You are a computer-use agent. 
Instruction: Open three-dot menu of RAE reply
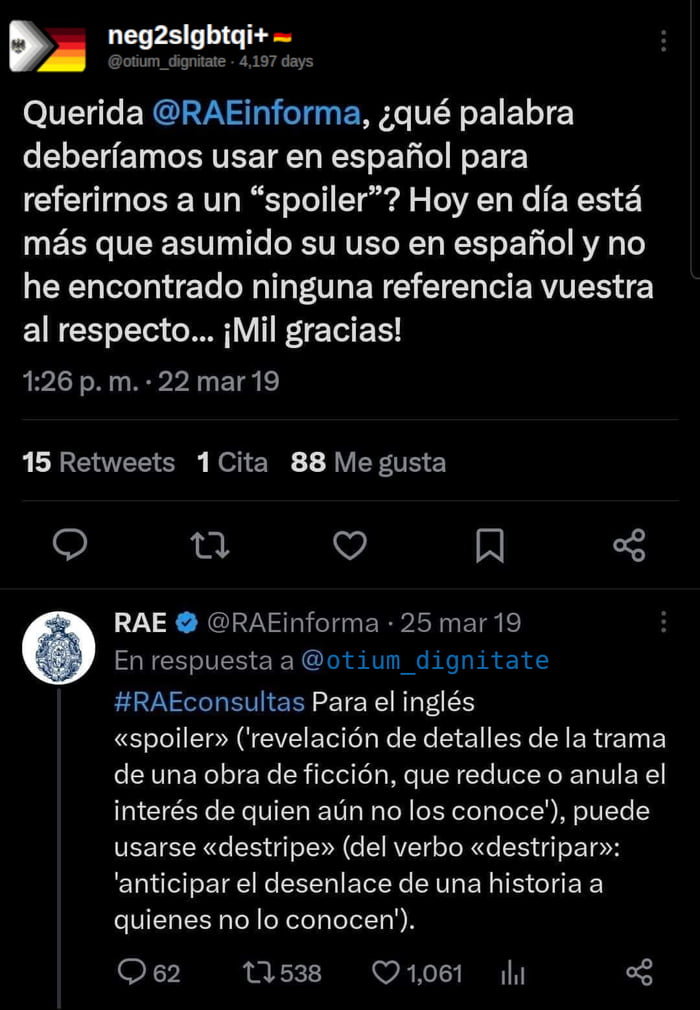[x=663, y=622]
